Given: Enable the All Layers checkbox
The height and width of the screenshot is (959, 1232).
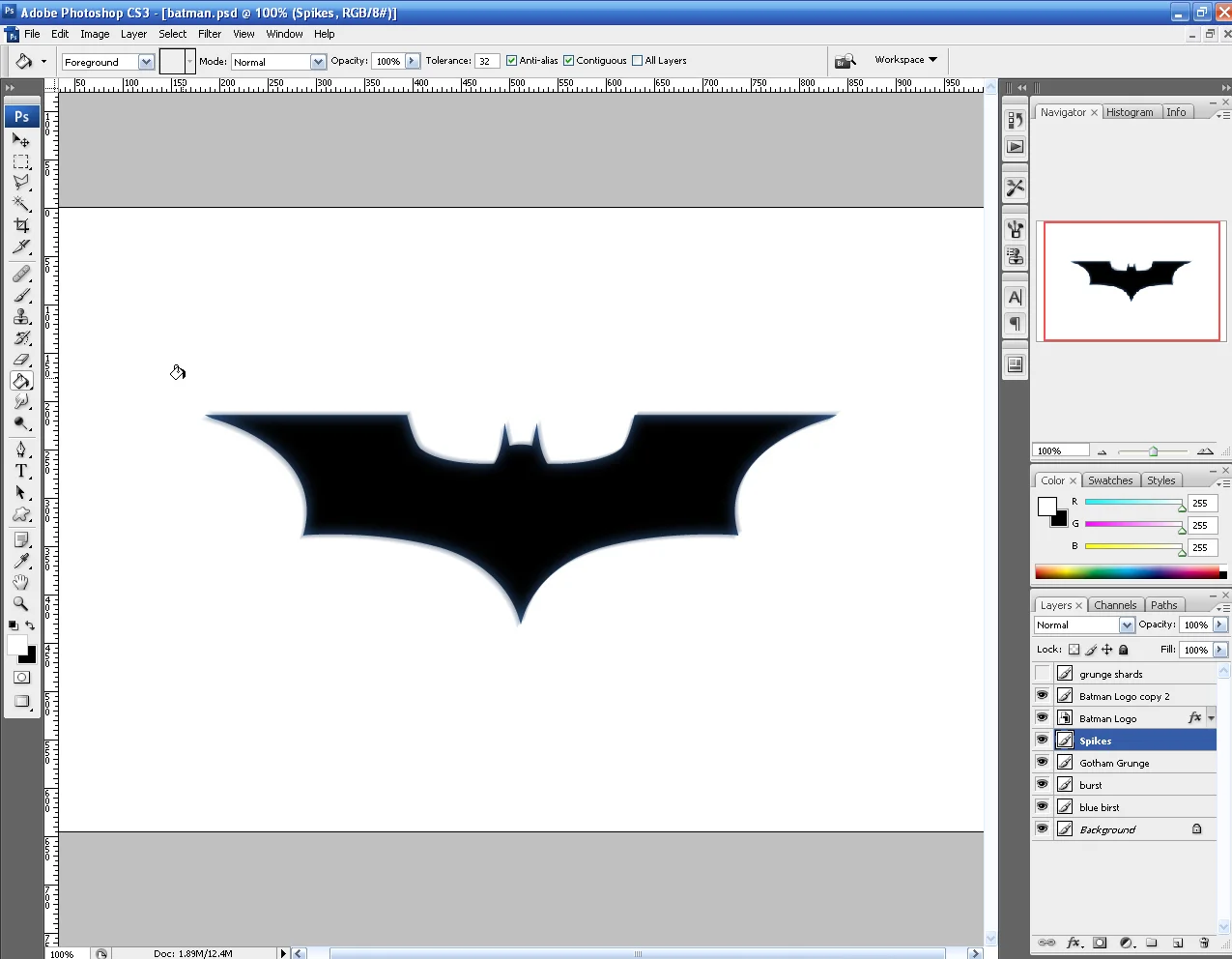Looking at the screenshot, I should pos(637,61).
